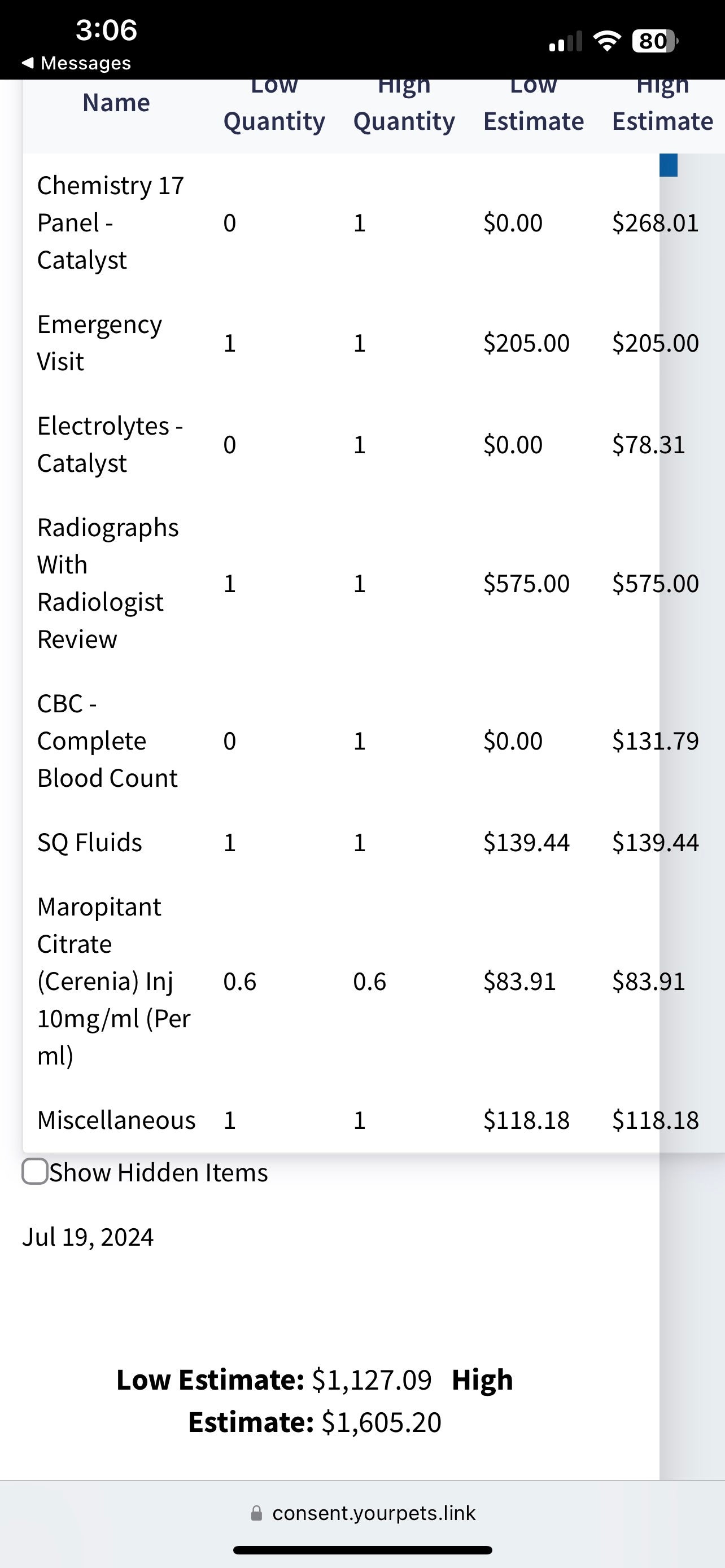Select the Emergency Visit row name
This screenshot has width=725, height=1568.
(x=99, y=343)
